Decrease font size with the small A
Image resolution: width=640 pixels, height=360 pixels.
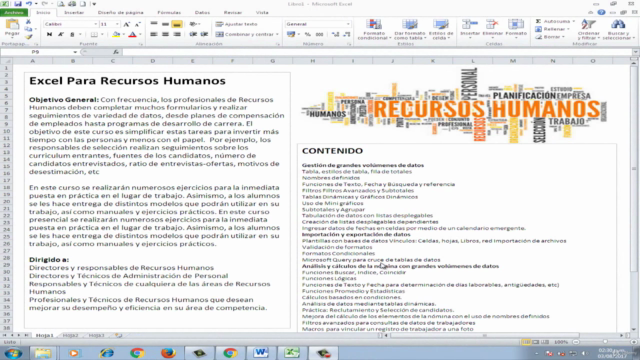click(138, 24)
